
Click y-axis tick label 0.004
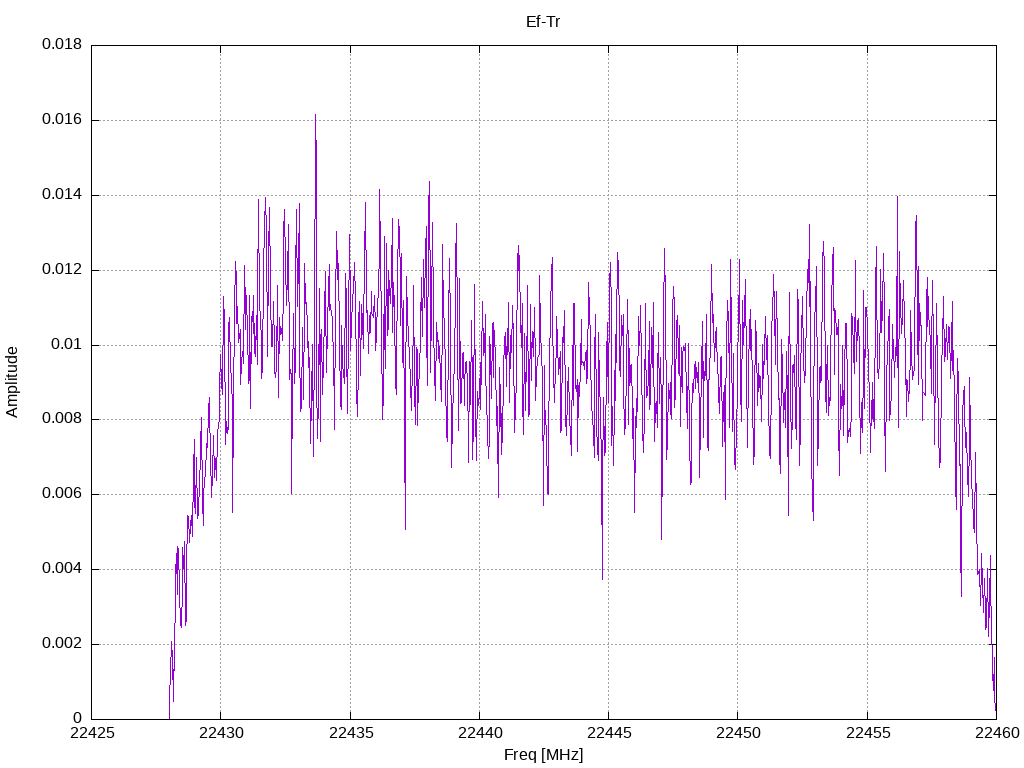62,568
